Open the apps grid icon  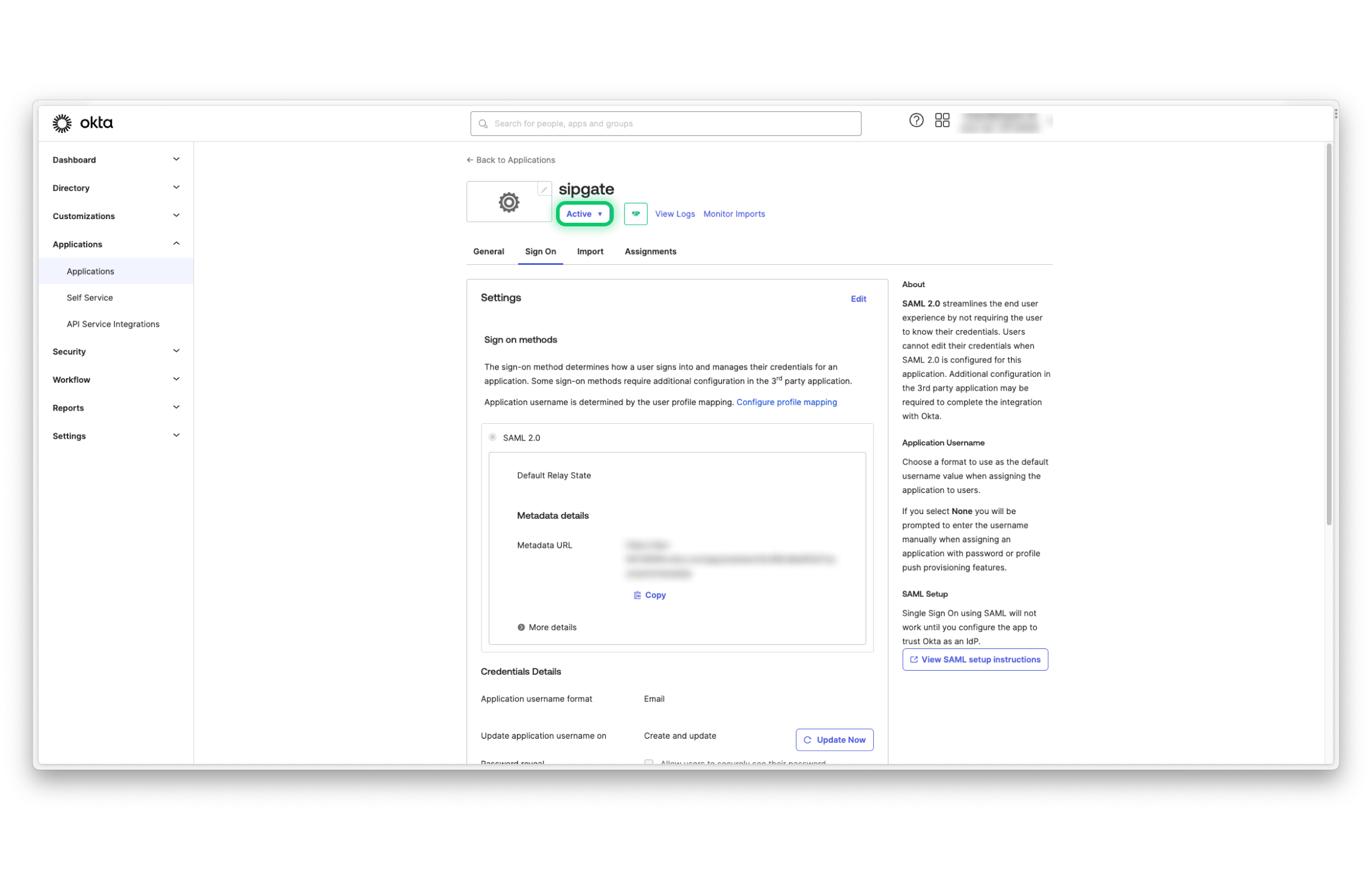pyautogui.click(x=942, y=120)
